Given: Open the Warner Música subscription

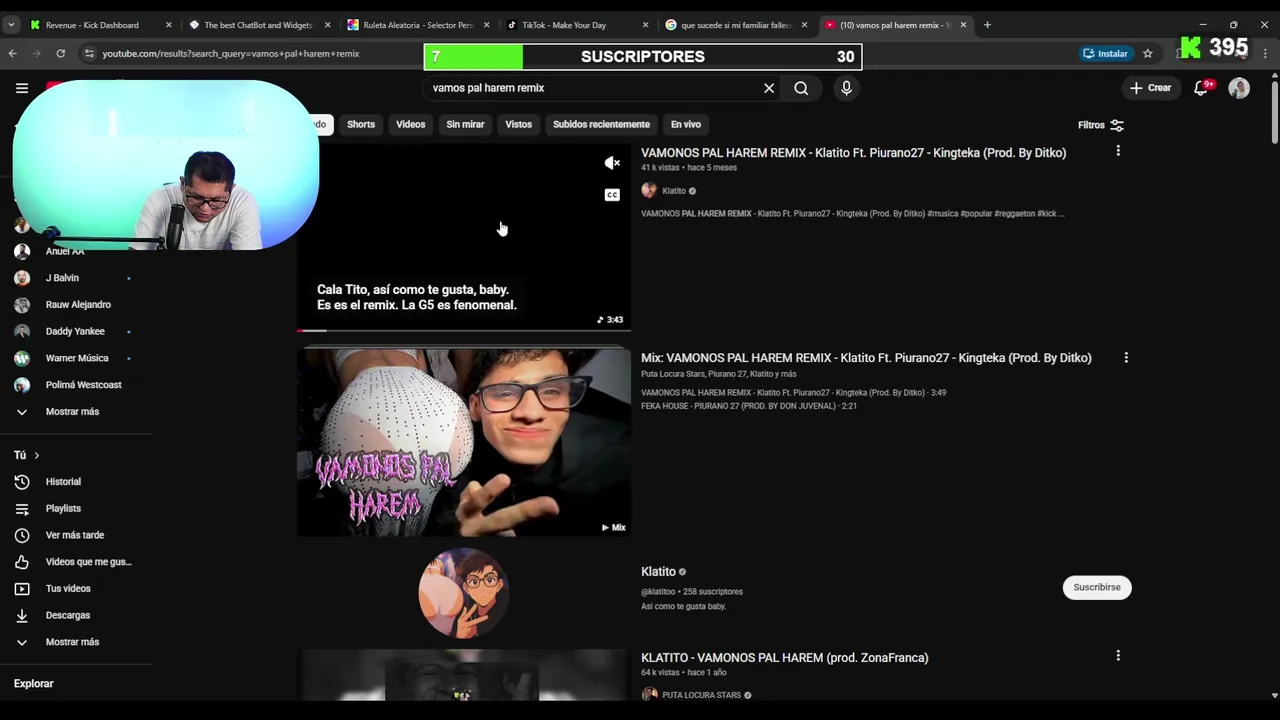Looking at the screenshot, I should (x=75, y=358).
